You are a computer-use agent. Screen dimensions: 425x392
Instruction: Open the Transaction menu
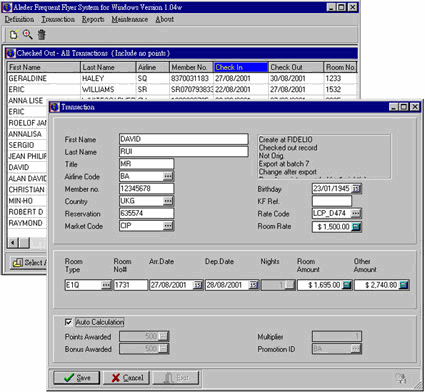[58, 19]
